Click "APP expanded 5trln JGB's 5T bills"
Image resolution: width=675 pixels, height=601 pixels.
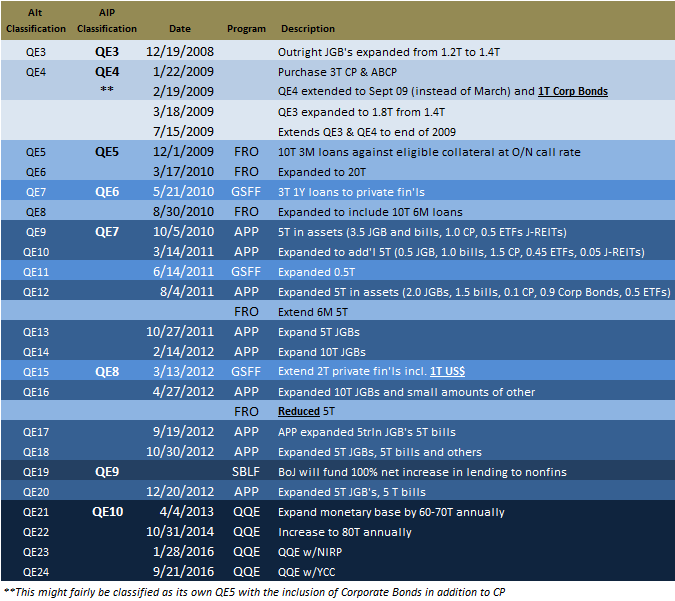pos(367,432)
